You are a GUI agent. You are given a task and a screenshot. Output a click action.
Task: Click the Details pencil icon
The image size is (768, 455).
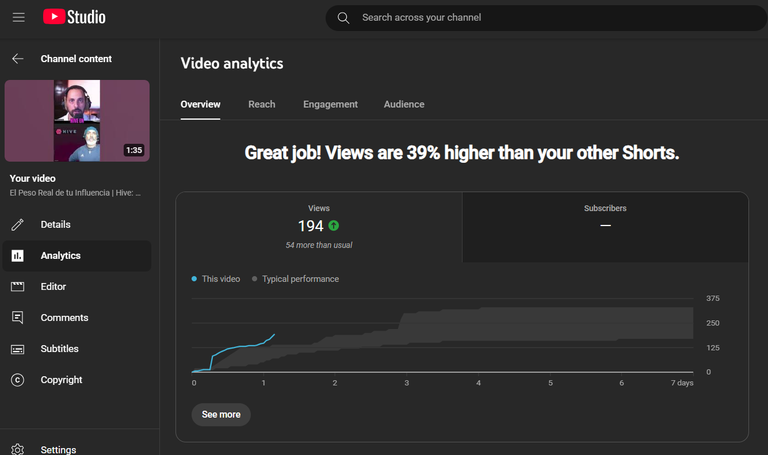pos(18,225)
